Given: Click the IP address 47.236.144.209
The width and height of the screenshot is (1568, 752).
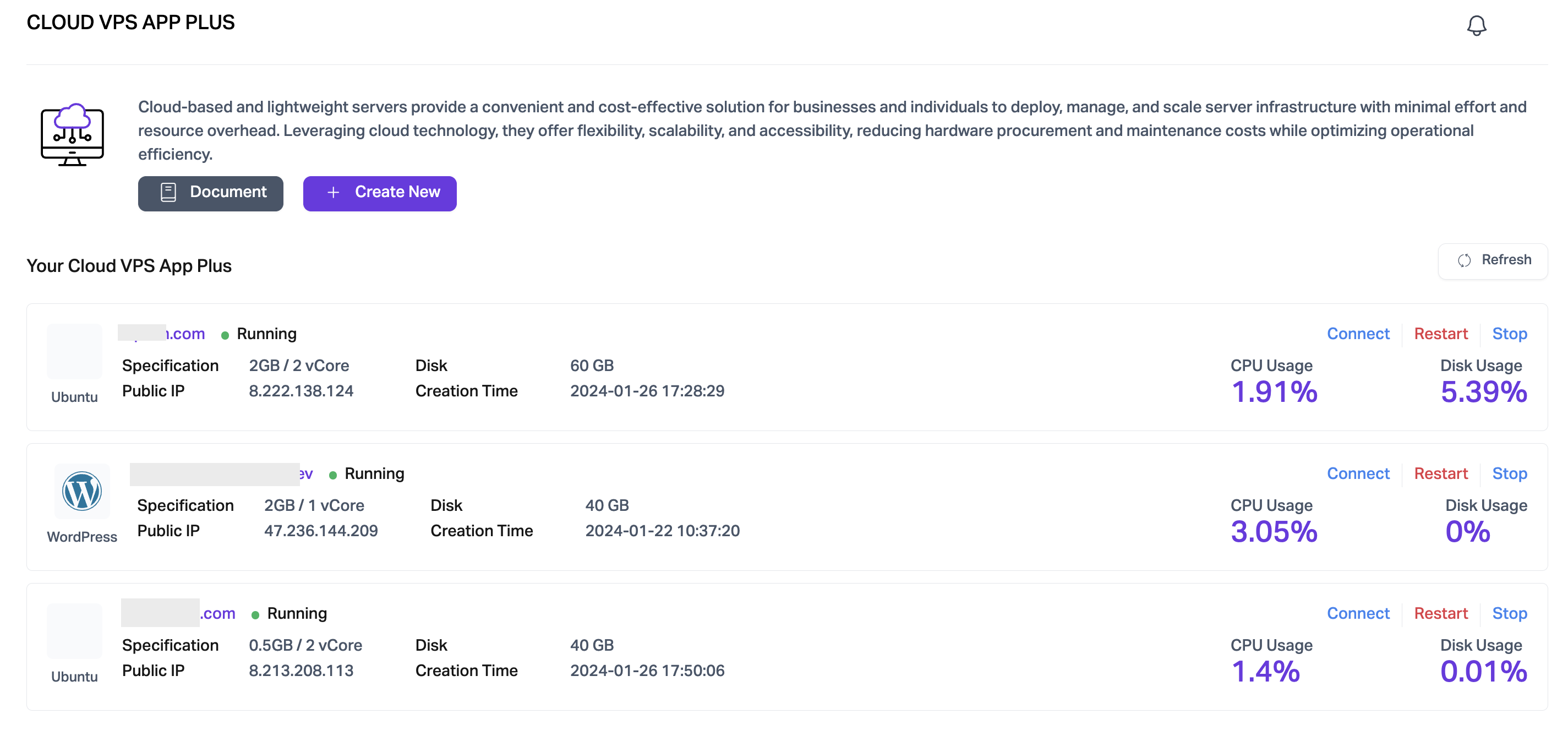Looking at the screenshot, I should 321,531.
